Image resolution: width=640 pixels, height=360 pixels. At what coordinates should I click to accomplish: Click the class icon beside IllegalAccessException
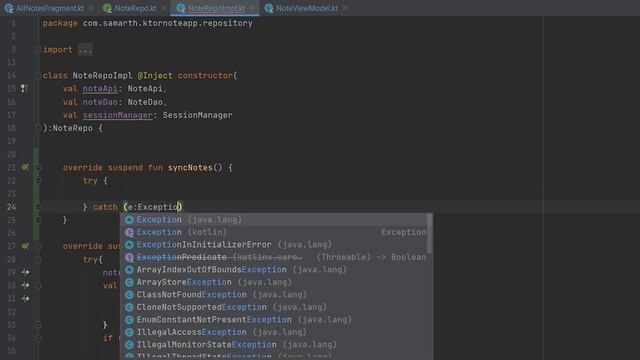pos(129,332)
